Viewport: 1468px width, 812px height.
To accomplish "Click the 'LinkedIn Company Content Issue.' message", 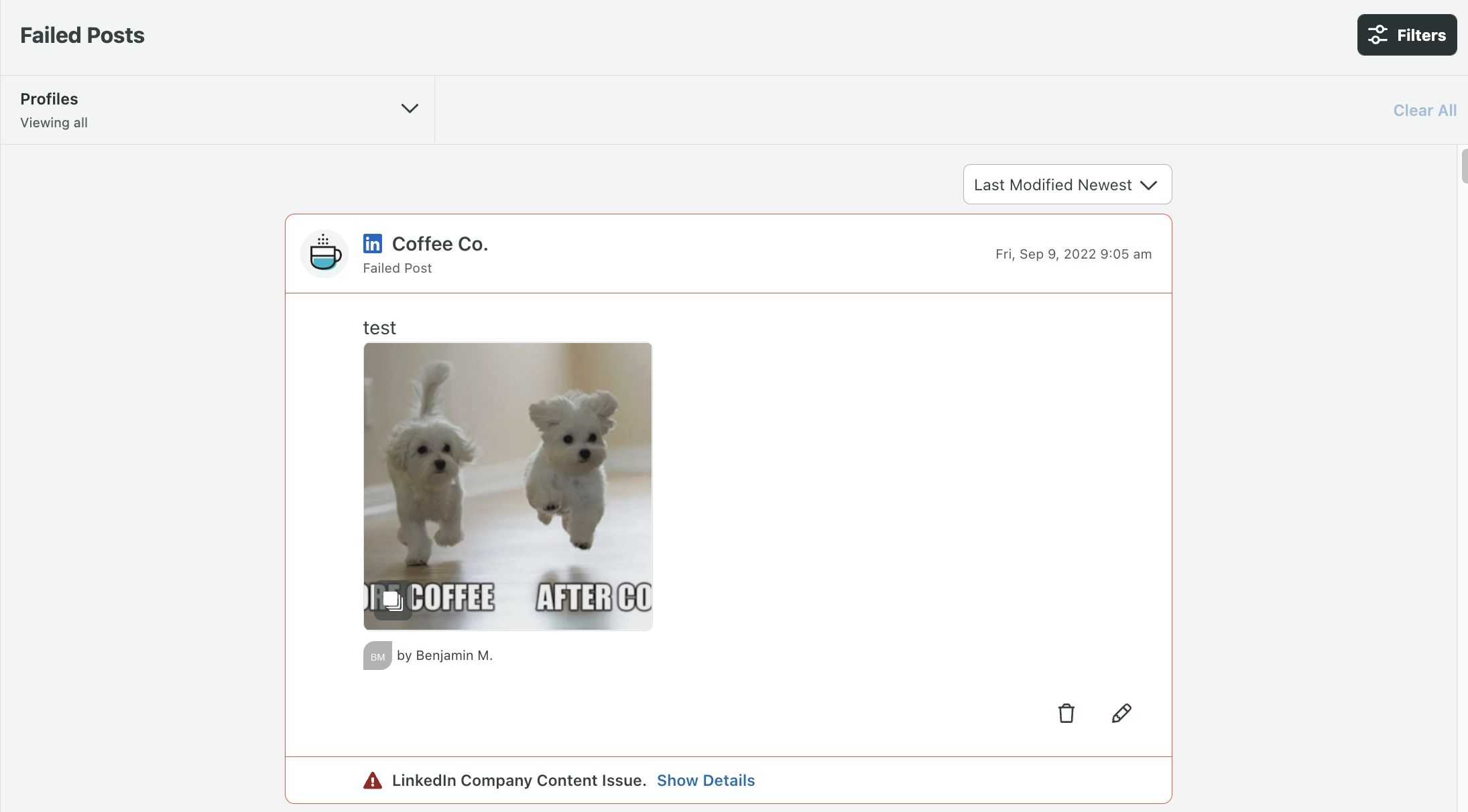I will (519, 781).
